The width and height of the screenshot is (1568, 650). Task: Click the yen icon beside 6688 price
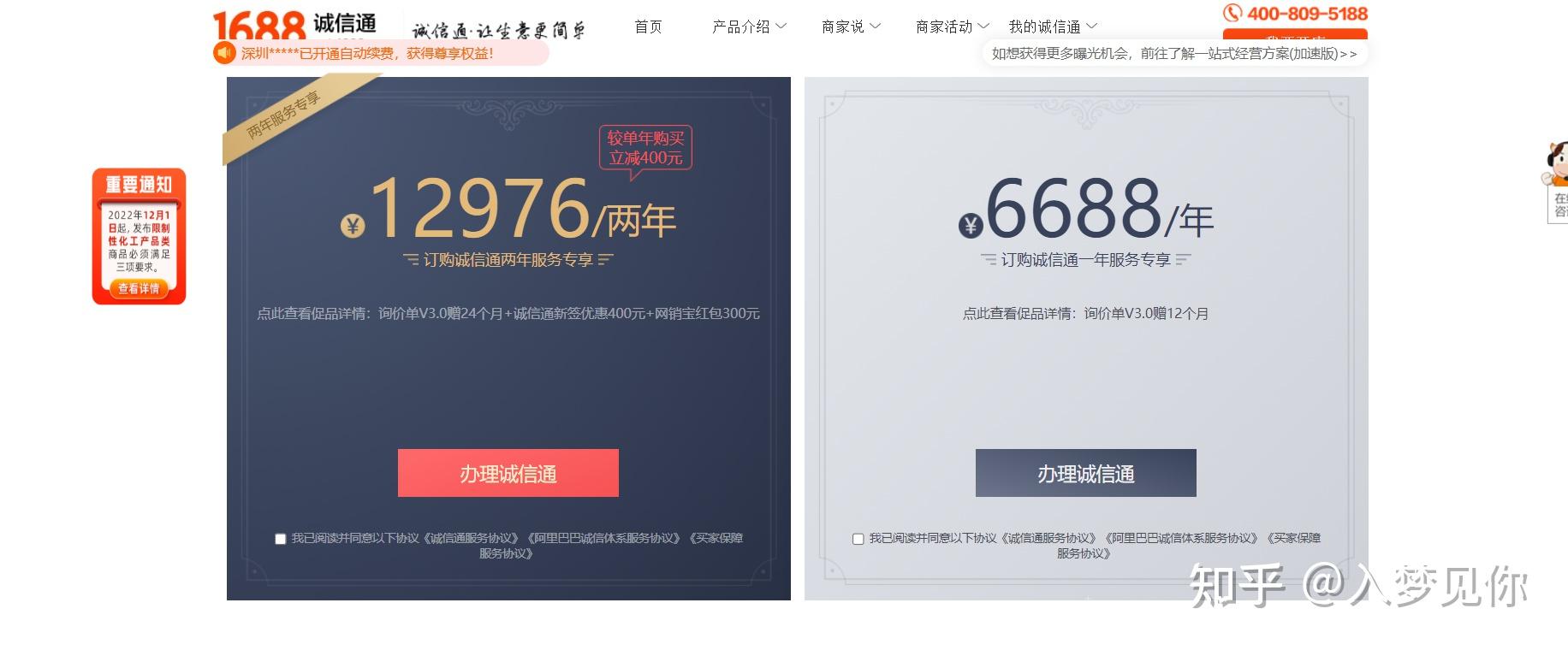tap(970, 225)
